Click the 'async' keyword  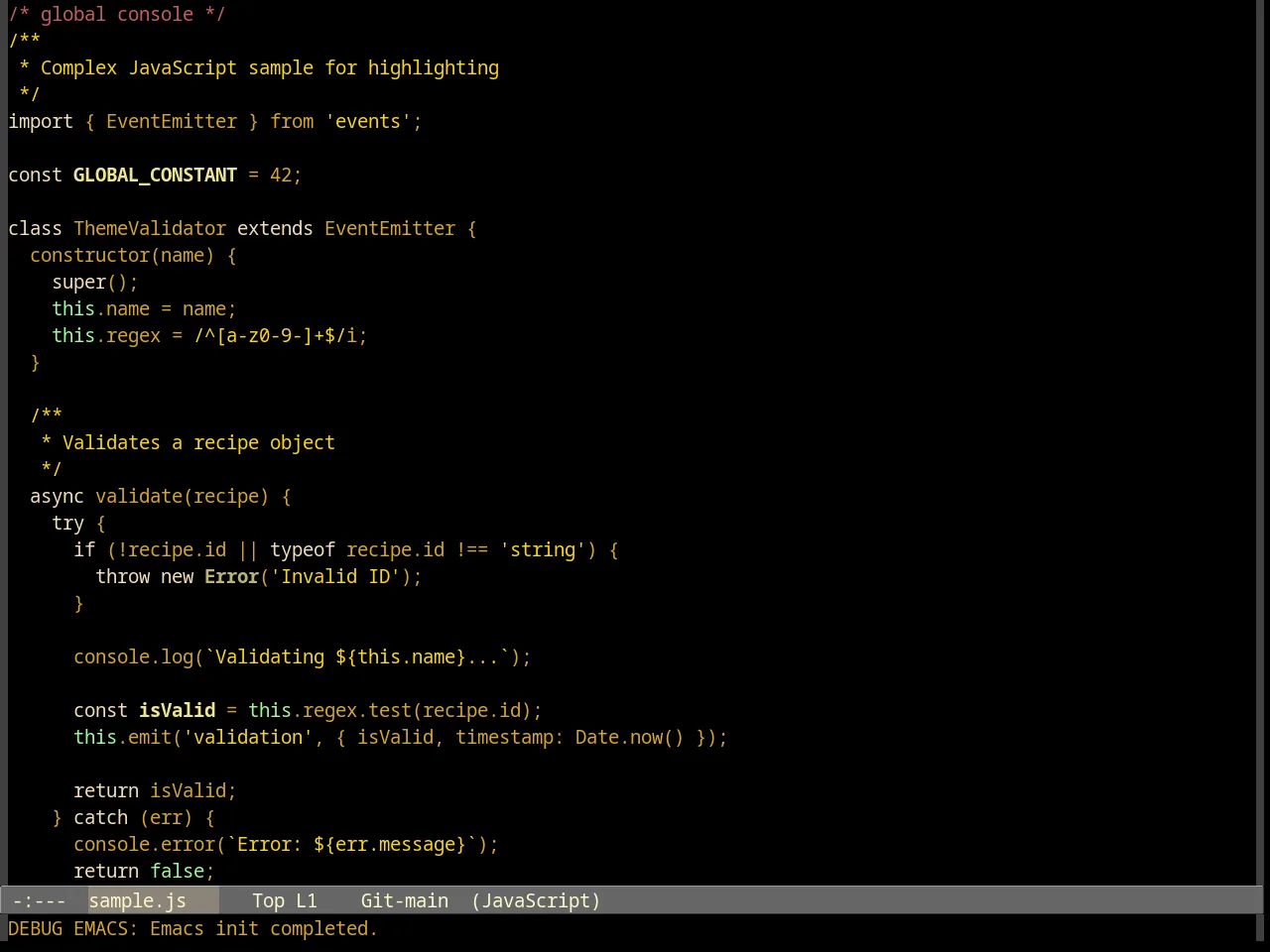pyautogui.click(x=57, y=496)
